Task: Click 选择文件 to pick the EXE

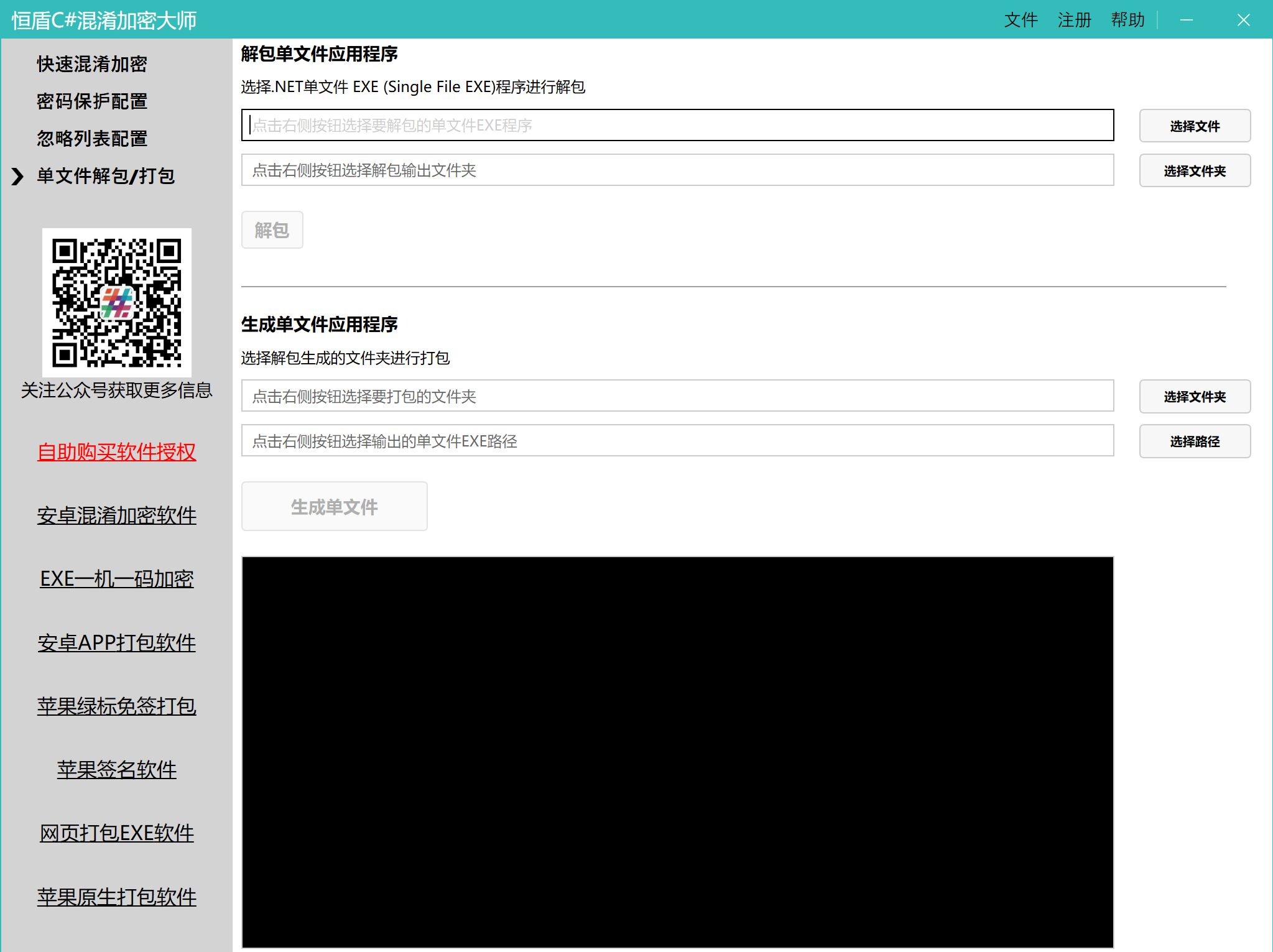Action: pos(1194,126)
